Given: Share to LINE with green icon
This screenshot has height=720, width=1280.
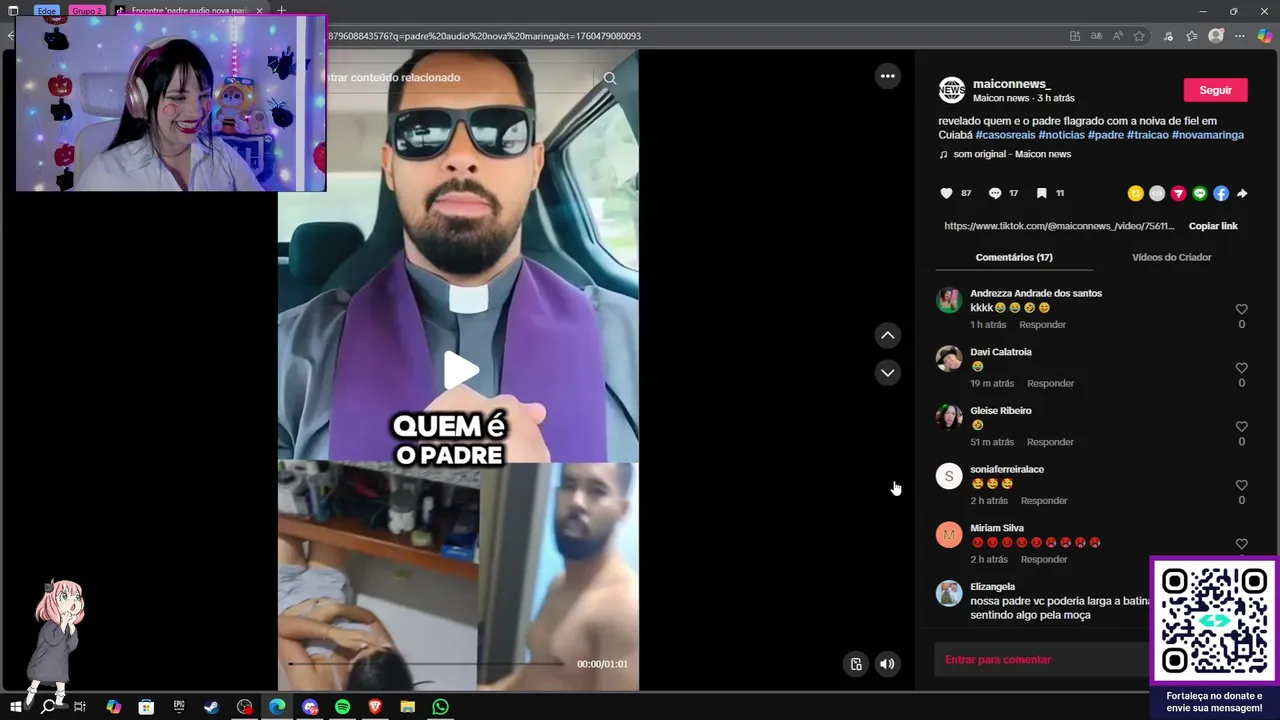Looking at the screenshot, I should 1200,193.
